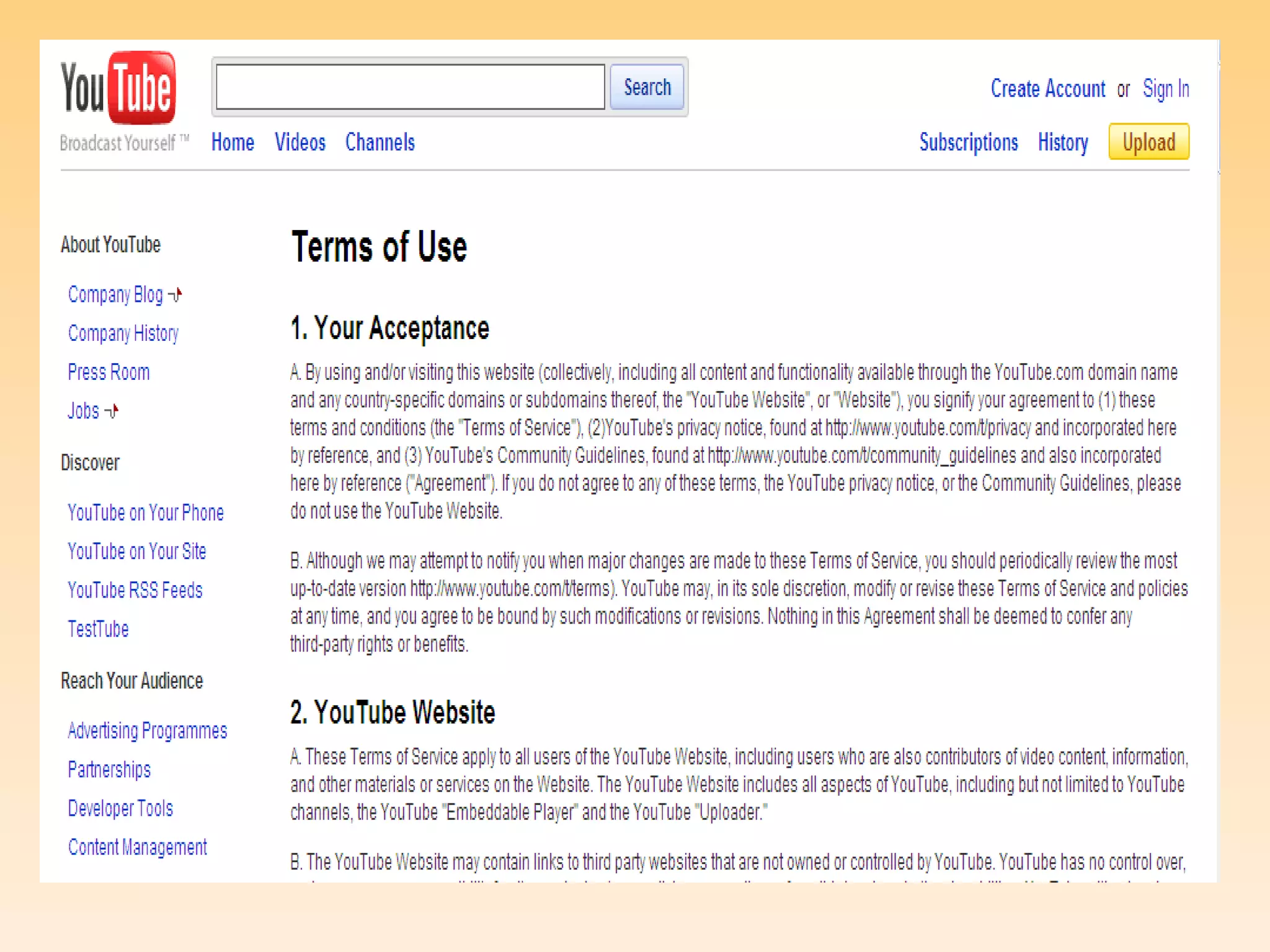Screen dimensions: 1270x952
Task: Open the Developer Tools page
Action: pos(120,808)
